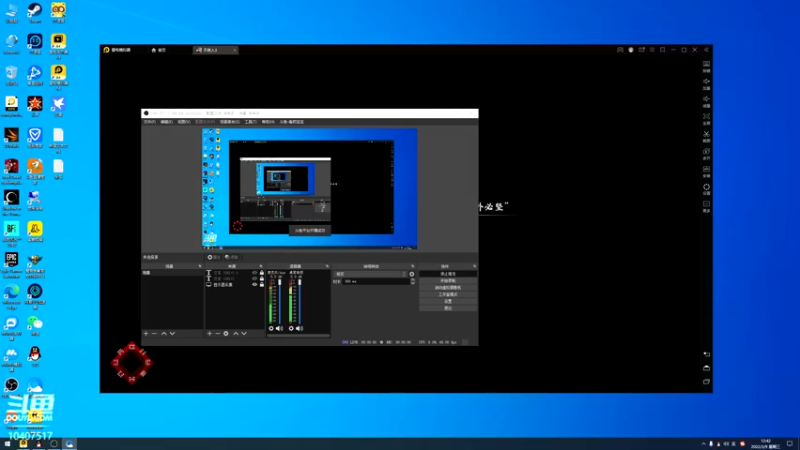Open the QQ penguin desktop shortcut
800x450 pixels.
point(35,356)
